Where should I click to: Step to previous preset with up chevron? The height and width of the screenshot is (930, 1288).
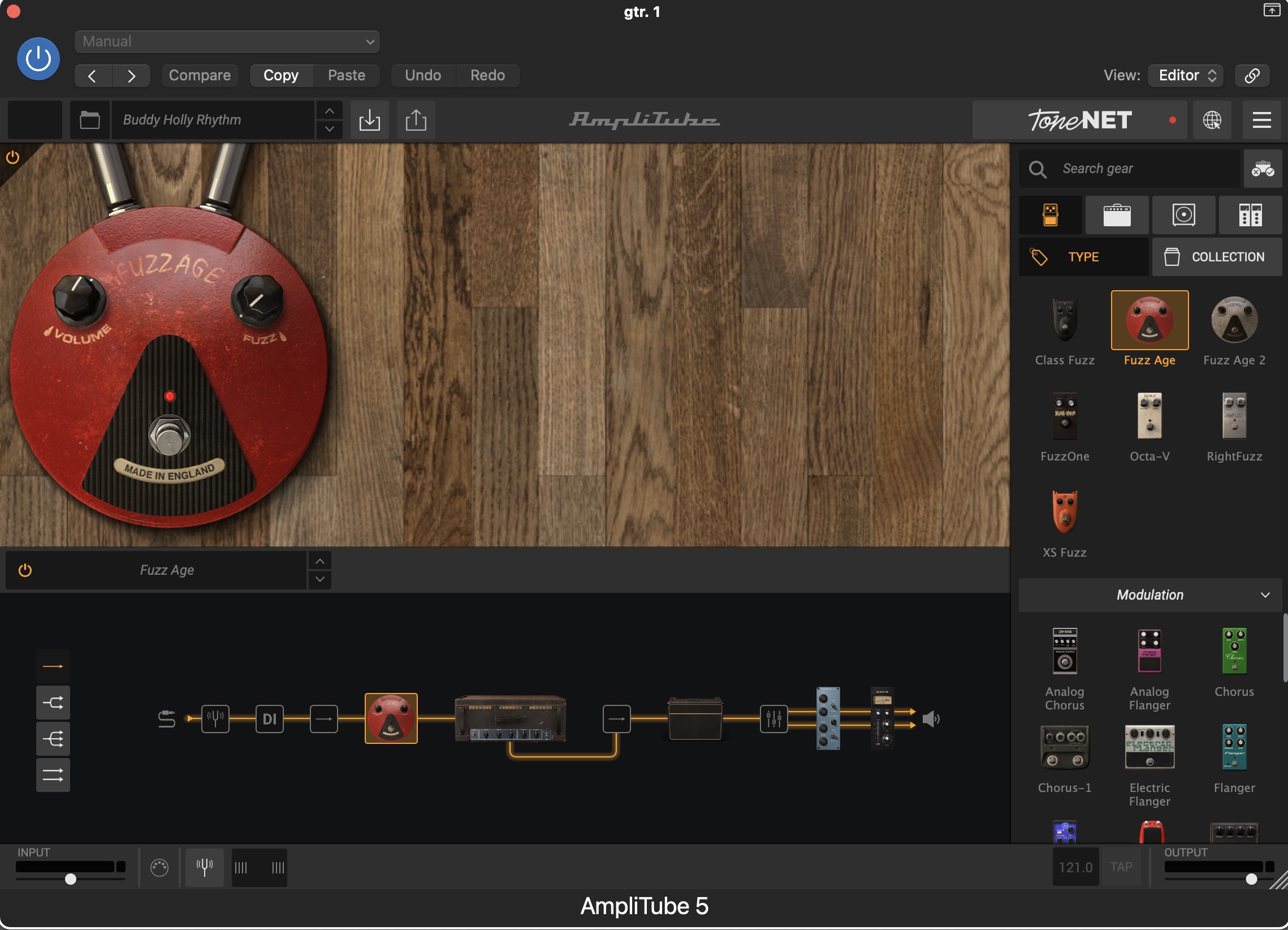pos(330,111)
